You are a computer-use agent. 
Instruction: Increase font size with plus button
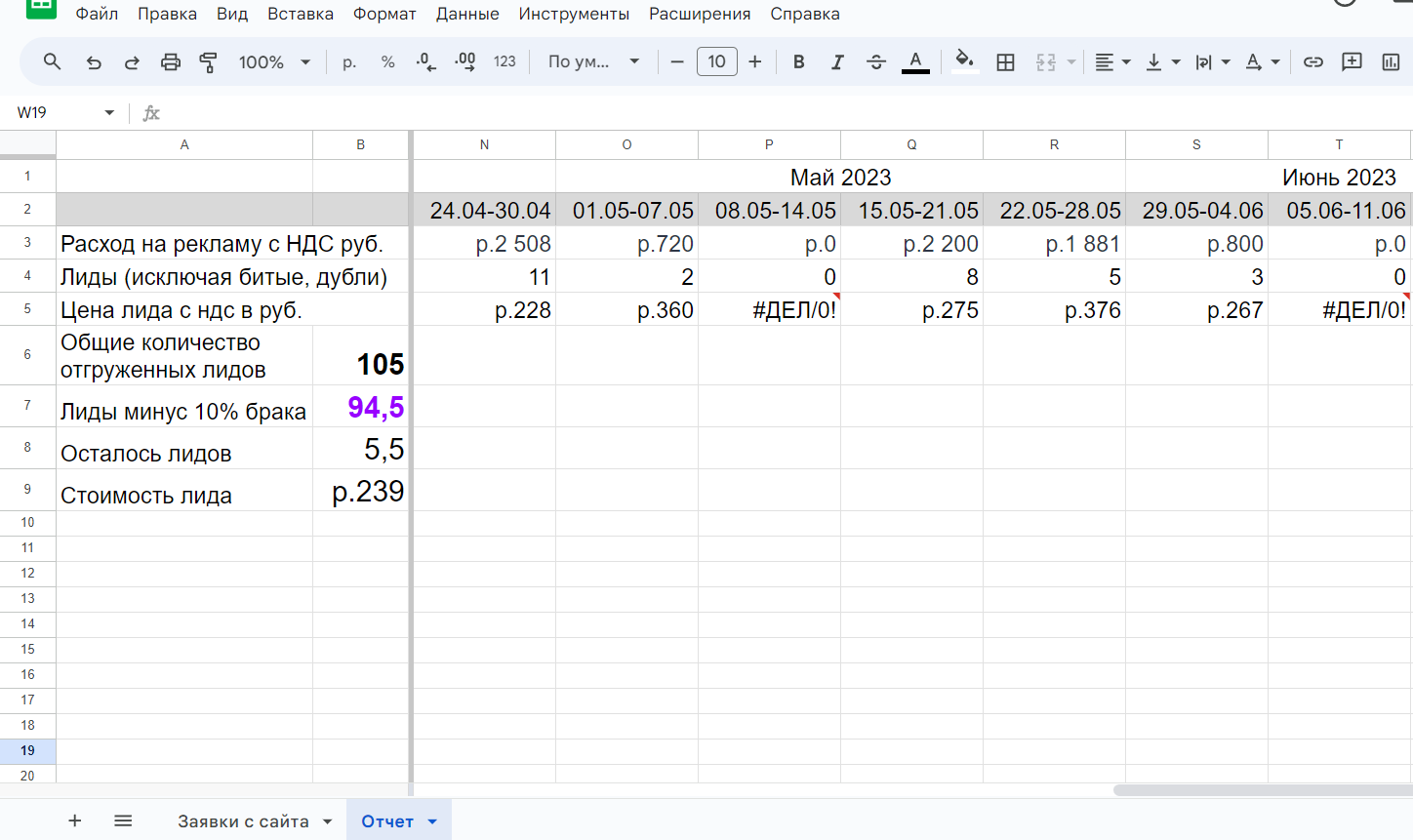click(x=755, y=61)
